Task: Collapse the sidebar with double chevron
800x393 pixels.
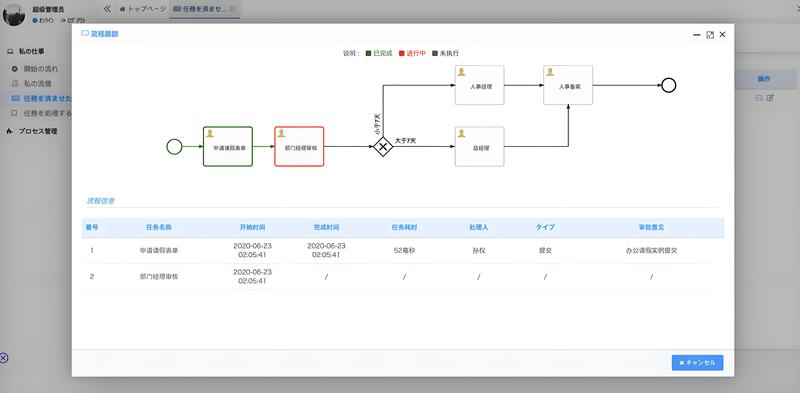Action: [x=107, y=9]
